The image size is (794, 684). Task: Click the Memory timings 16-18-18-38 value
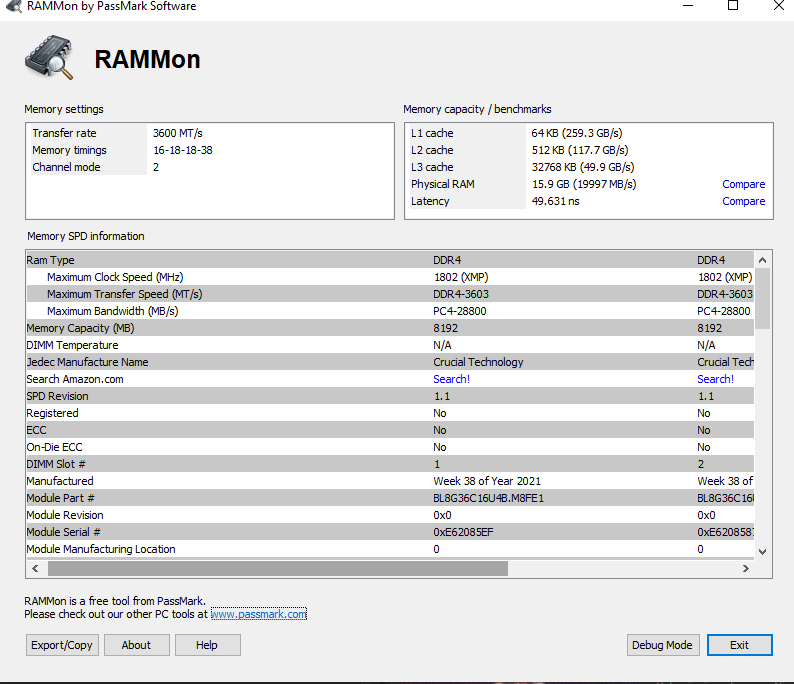coord(183,150)
